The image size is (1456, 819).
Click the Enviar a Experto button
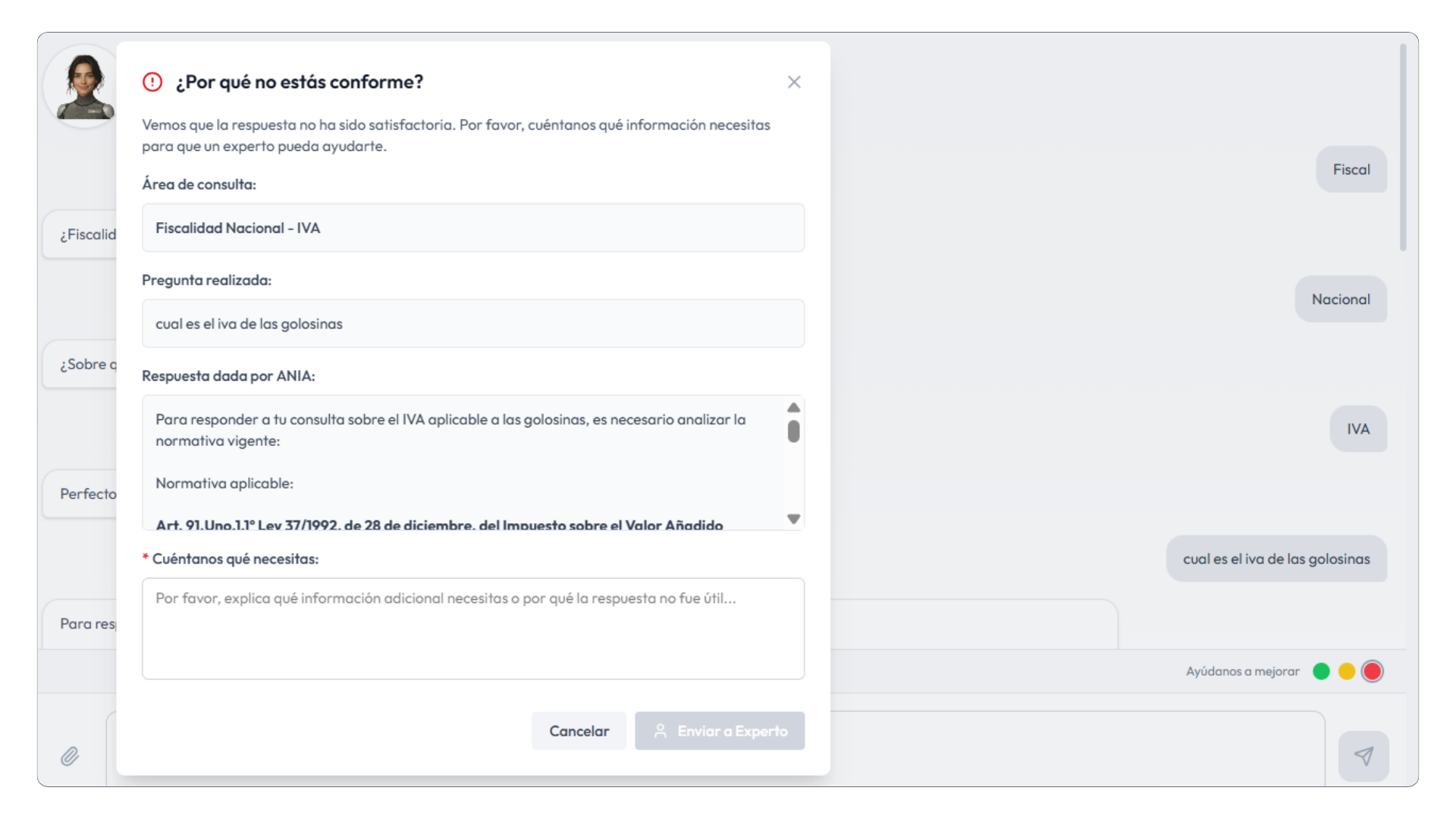[720, 731]
